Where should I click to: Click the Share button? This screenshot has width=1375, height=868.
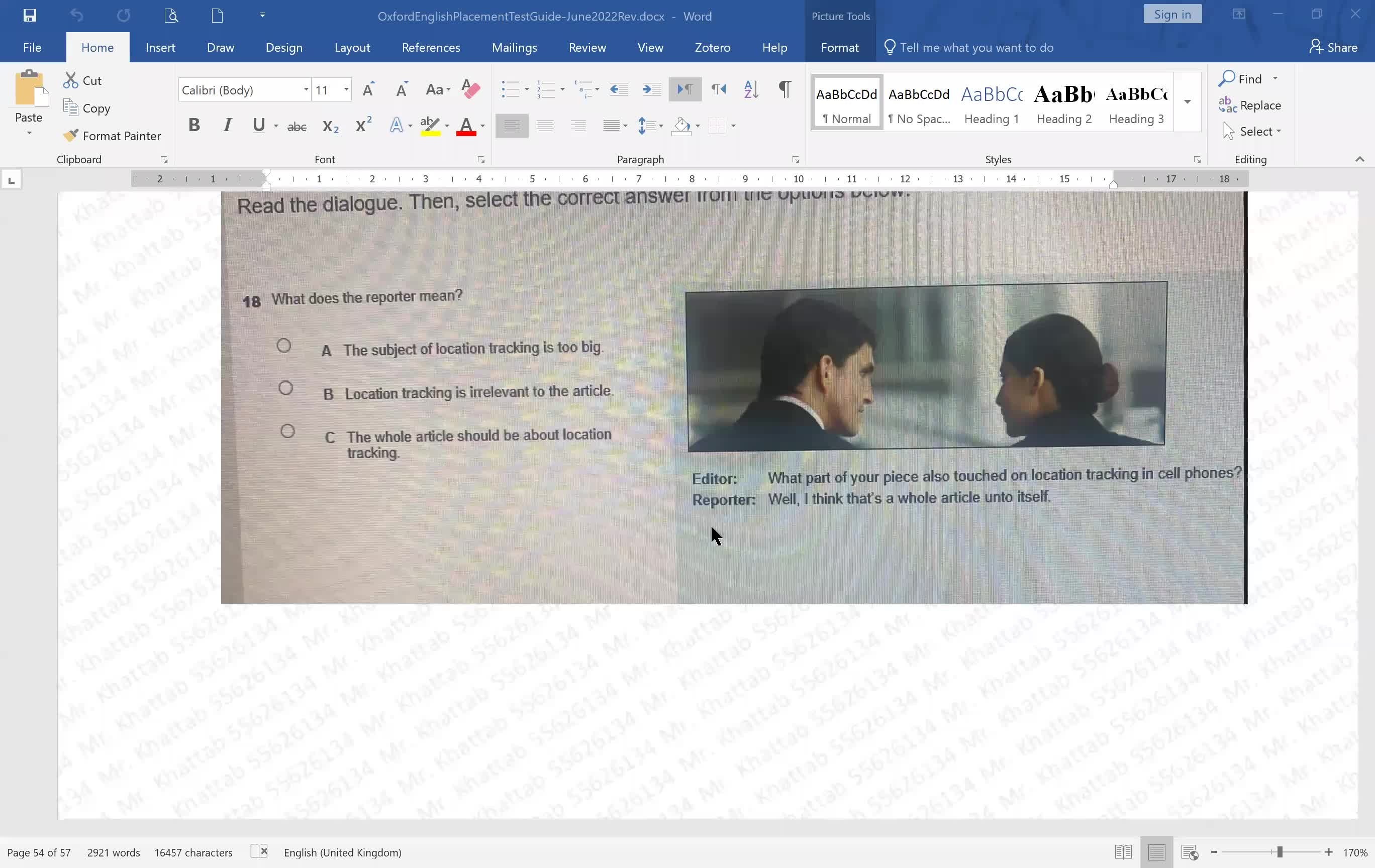pos(1333,47)
